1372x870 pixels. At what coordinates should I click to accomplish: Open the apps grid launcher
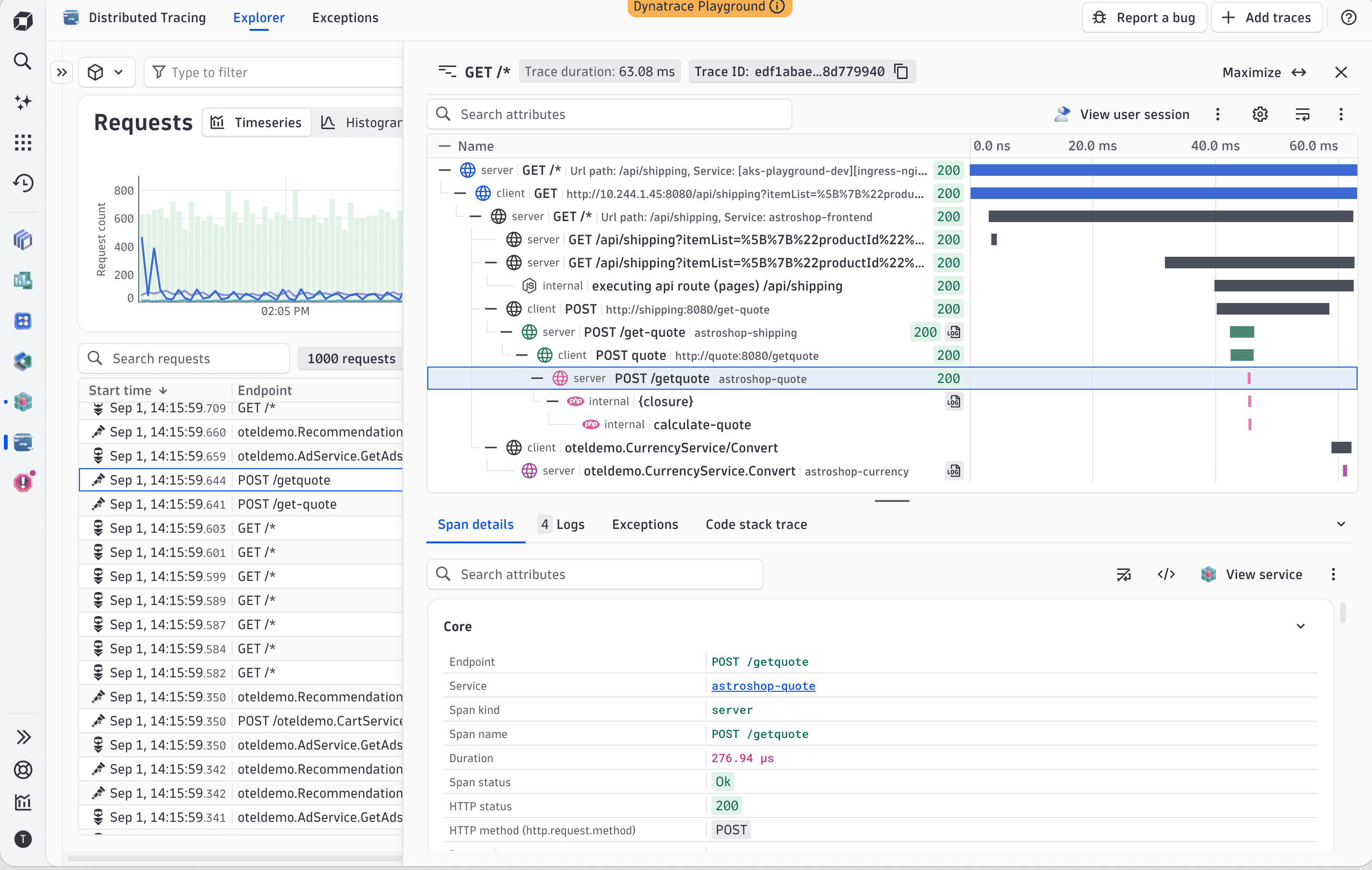coord(23,143)
